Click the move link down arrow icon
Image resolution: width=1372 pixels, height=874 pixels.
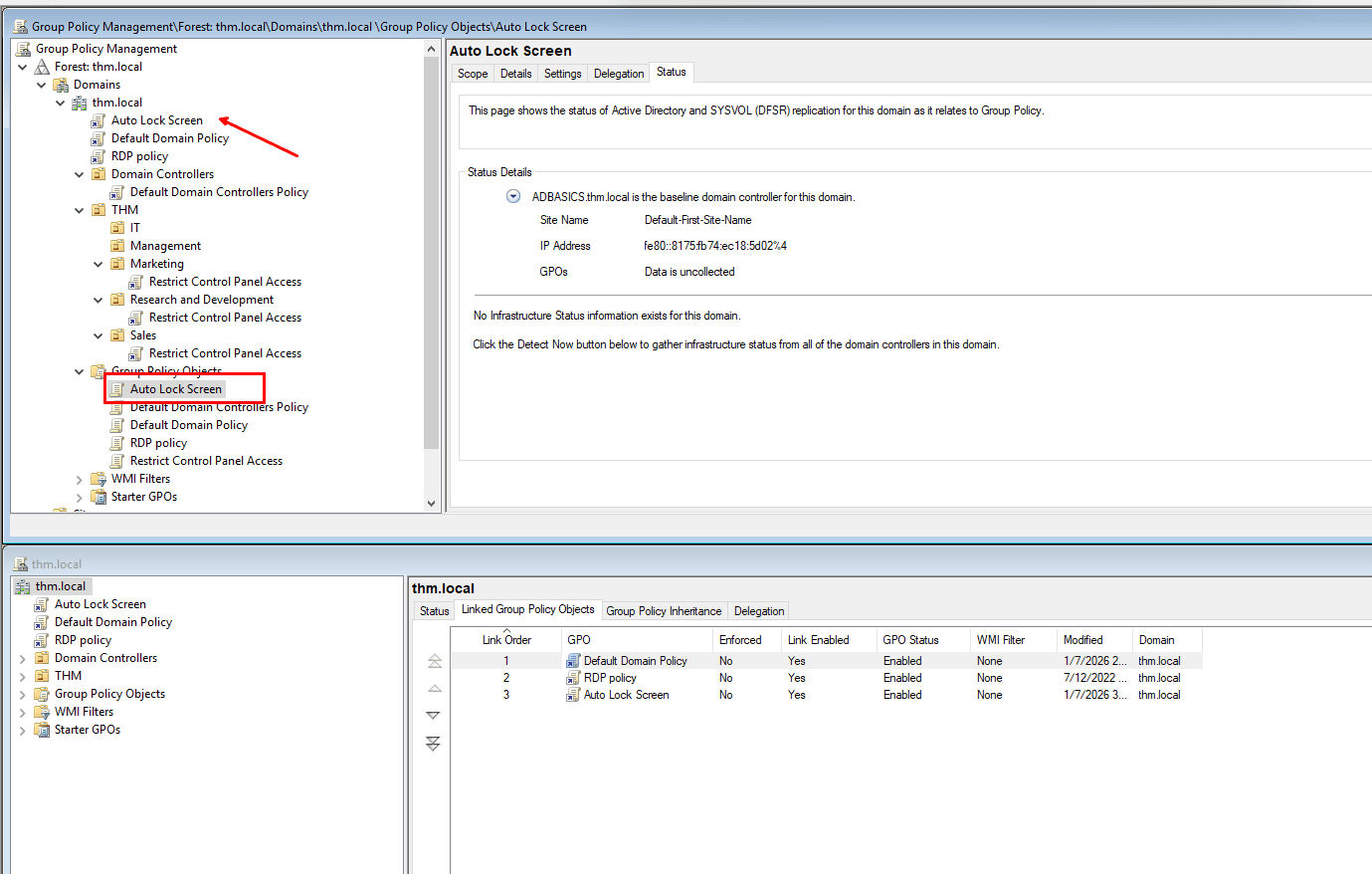click(434, 716)
